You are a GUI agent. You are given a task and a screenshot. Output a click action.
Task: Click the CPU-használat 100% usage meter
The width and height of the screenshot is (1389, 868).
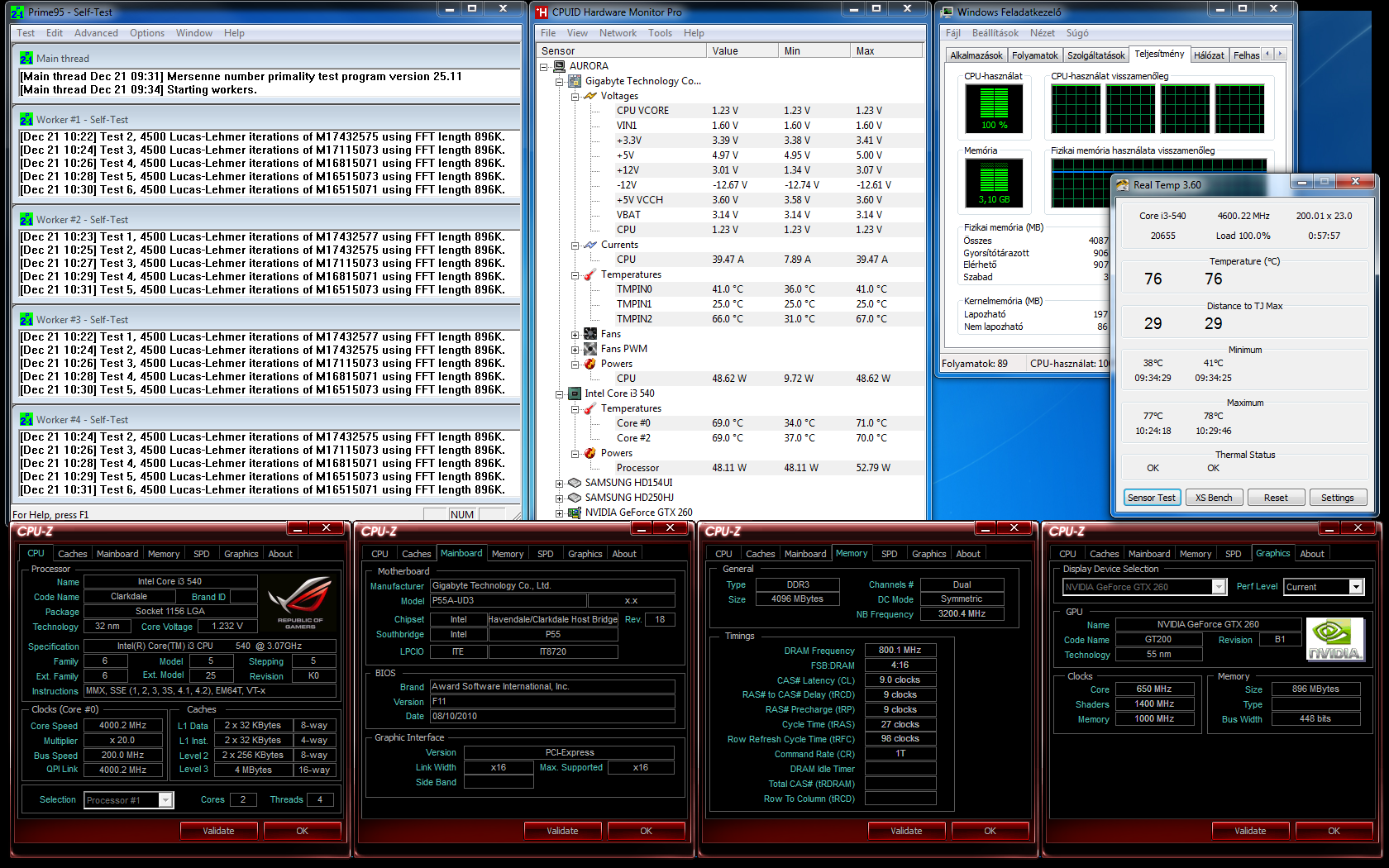click(994, 108)
